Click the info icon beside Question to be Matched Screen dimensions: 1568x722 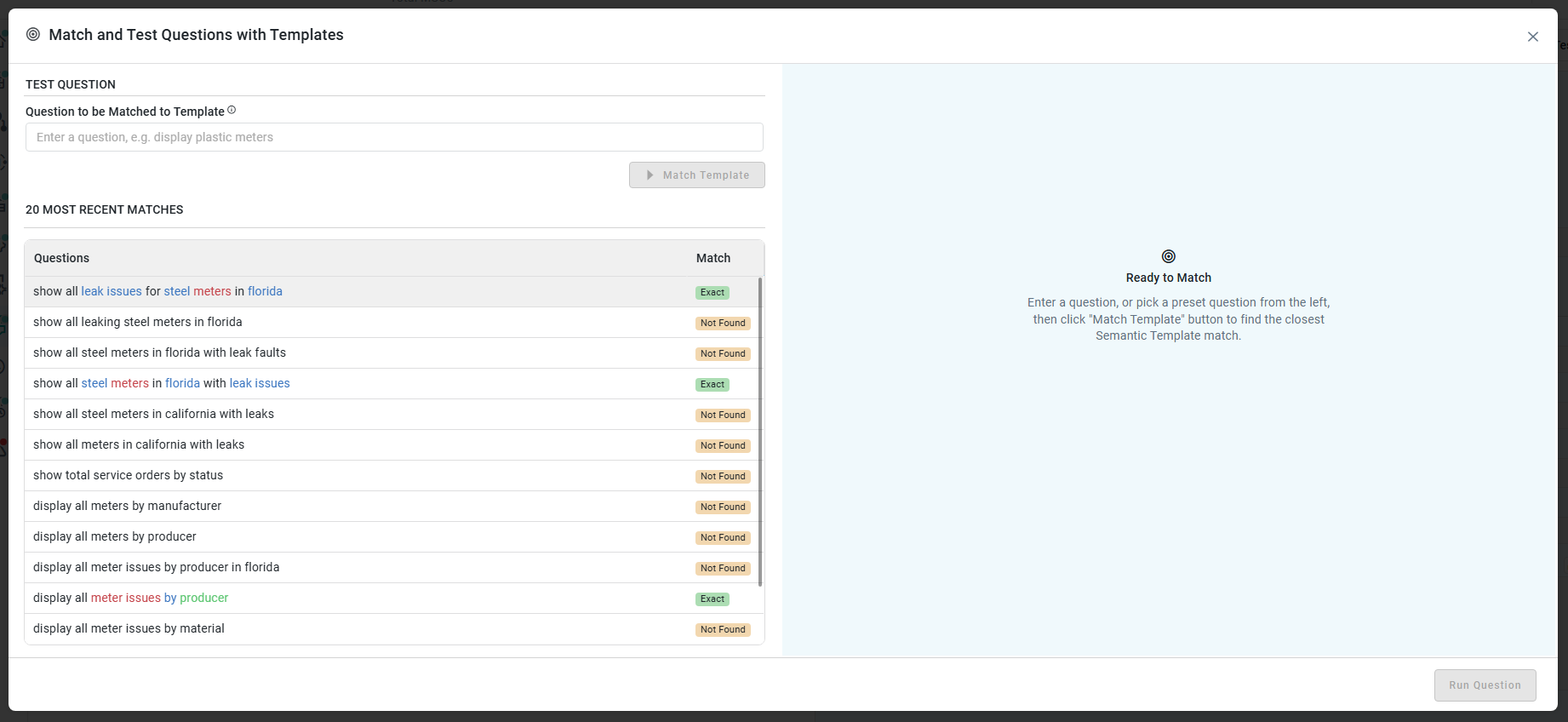click(232, 110)
